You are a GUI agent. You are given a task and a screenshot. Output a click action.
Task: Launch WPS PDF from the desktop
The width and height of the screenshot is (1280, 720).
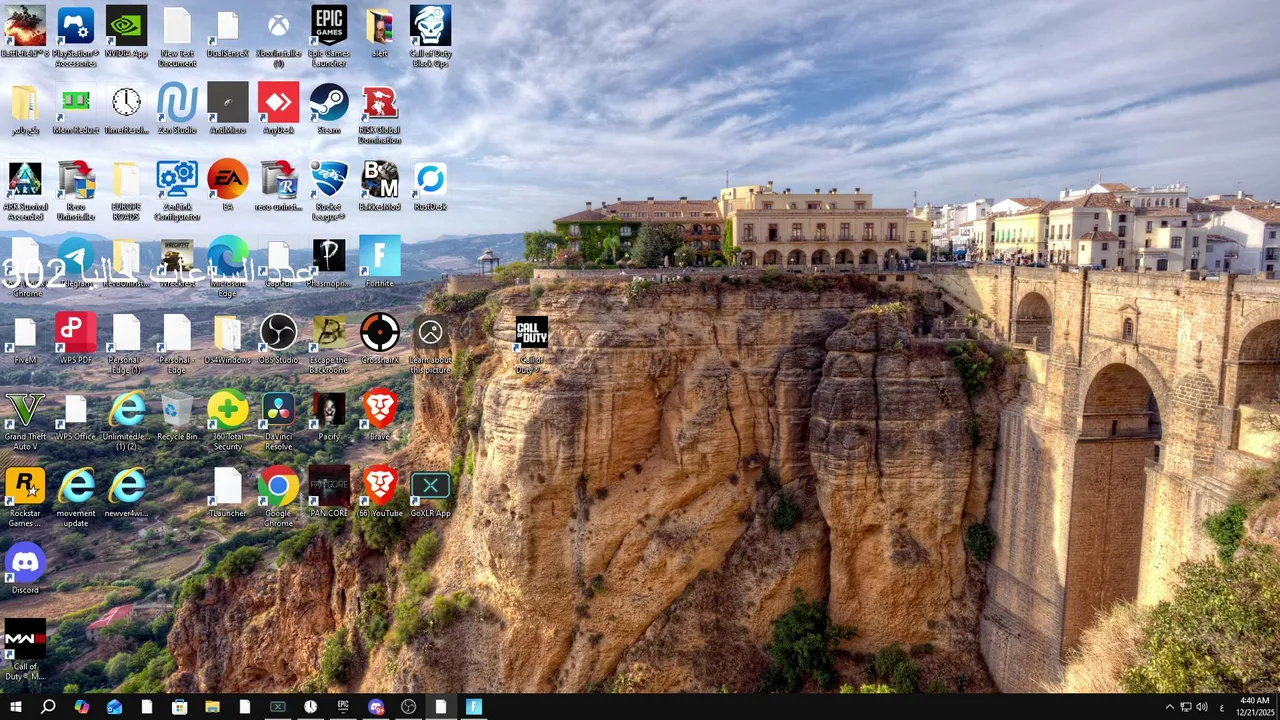[x=76, y=339]
